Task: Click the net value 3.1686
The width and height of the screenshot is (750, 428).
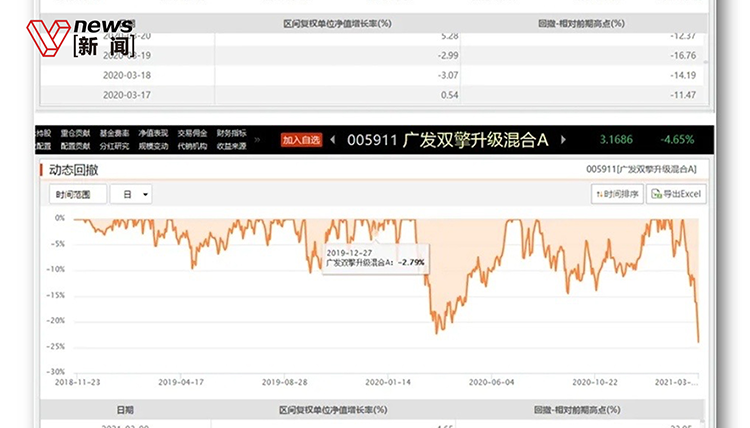Action: click(616, 140)
